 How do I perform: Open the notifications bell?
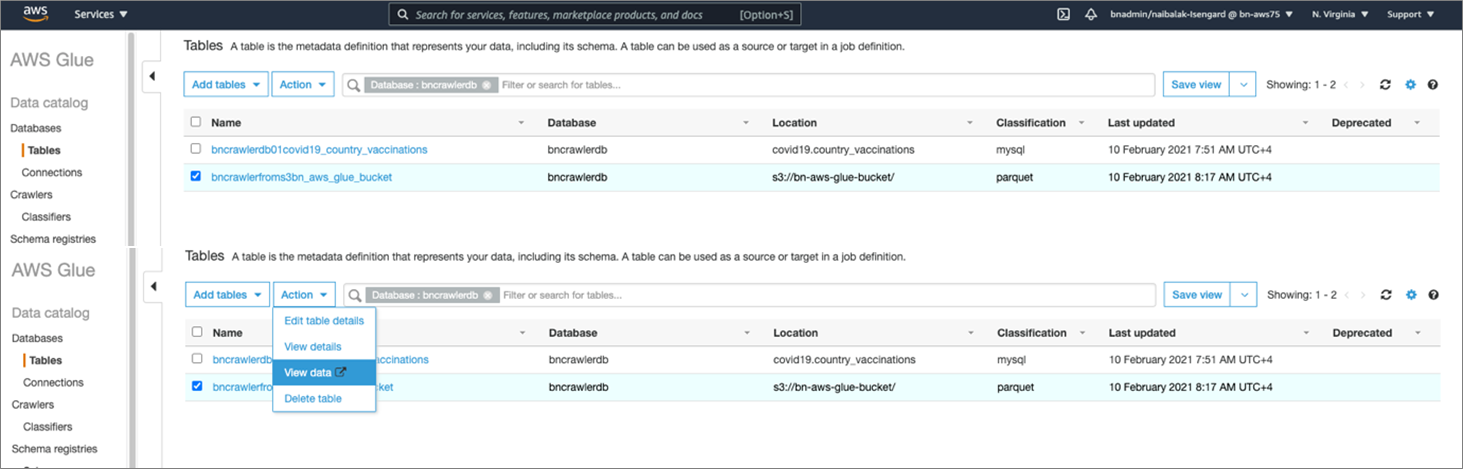point(1092,15)
